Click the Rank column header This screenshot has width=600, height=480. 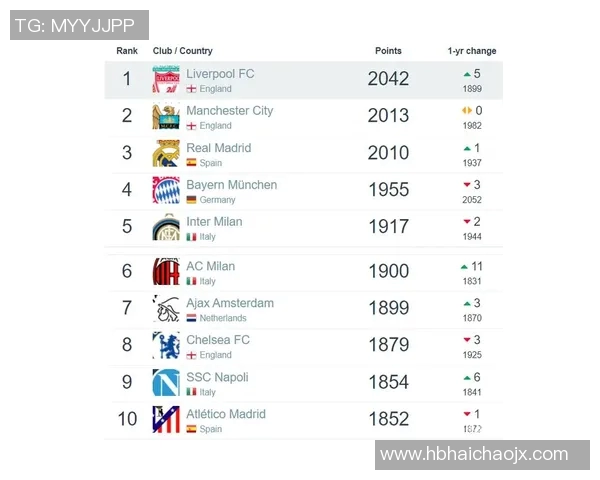[127, 51]
